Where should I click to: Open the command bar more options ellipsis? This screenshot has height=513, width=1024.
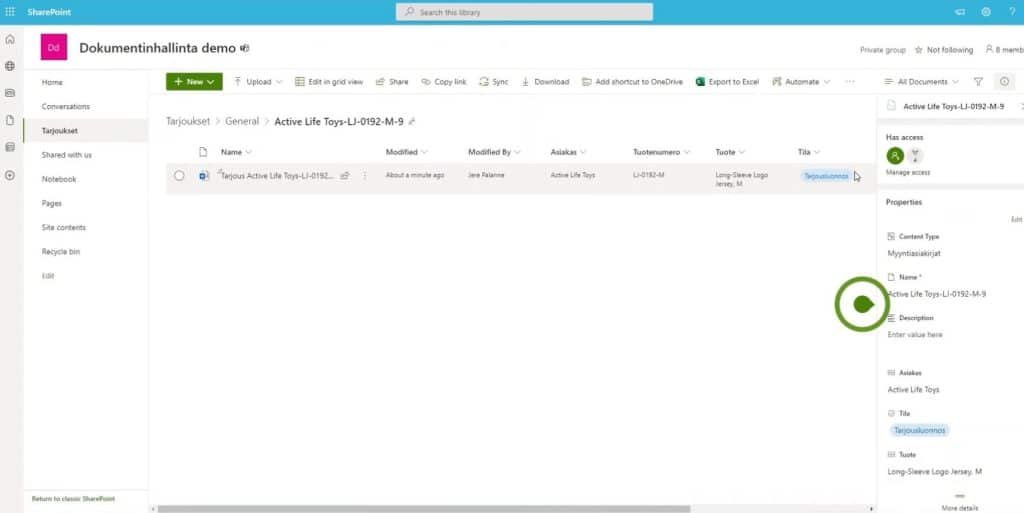[850, 82]
